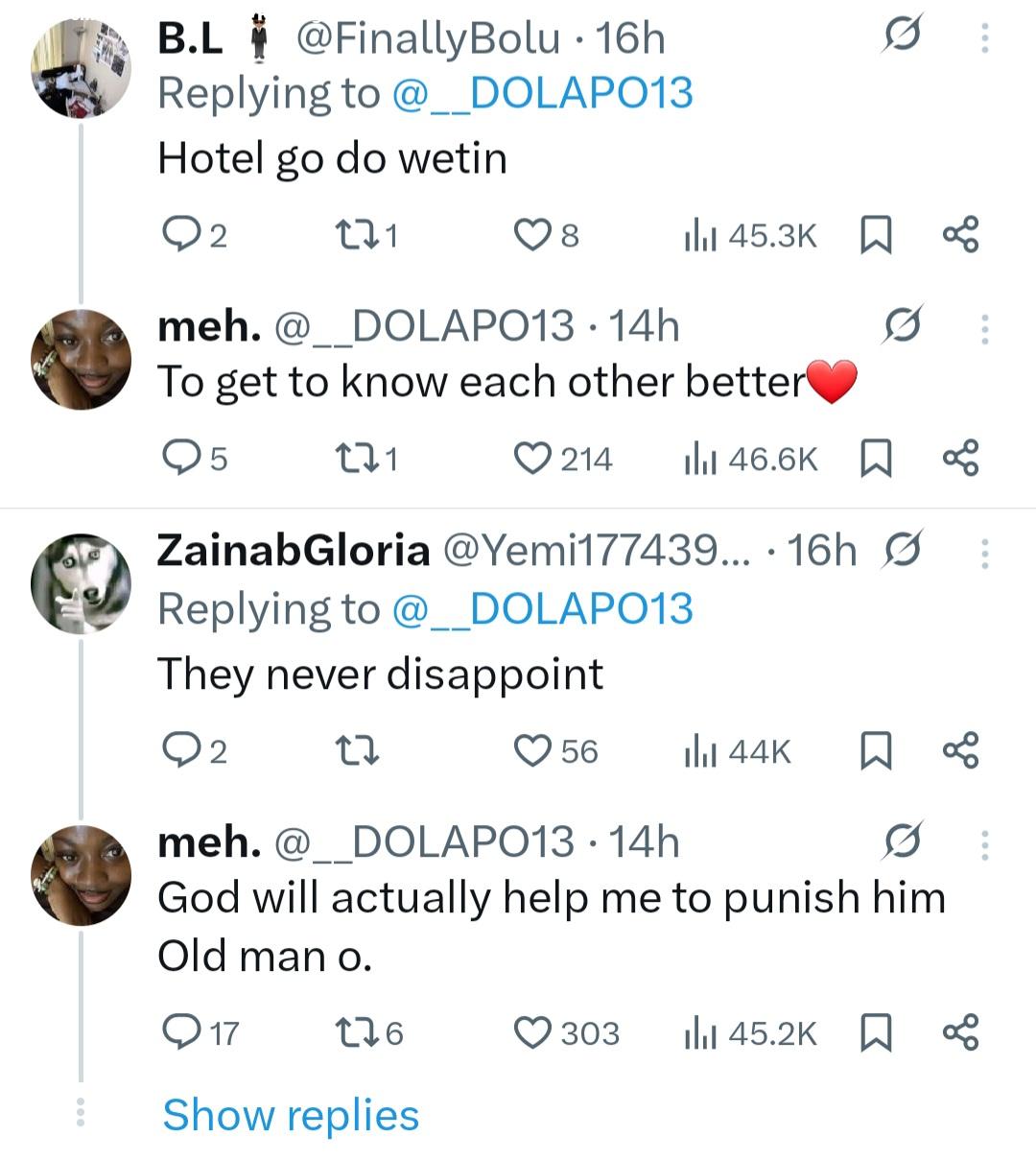Open more options menu on B.L's tweet
Viewport: 1036px width, 1160px height.
[x=984, y=37]
